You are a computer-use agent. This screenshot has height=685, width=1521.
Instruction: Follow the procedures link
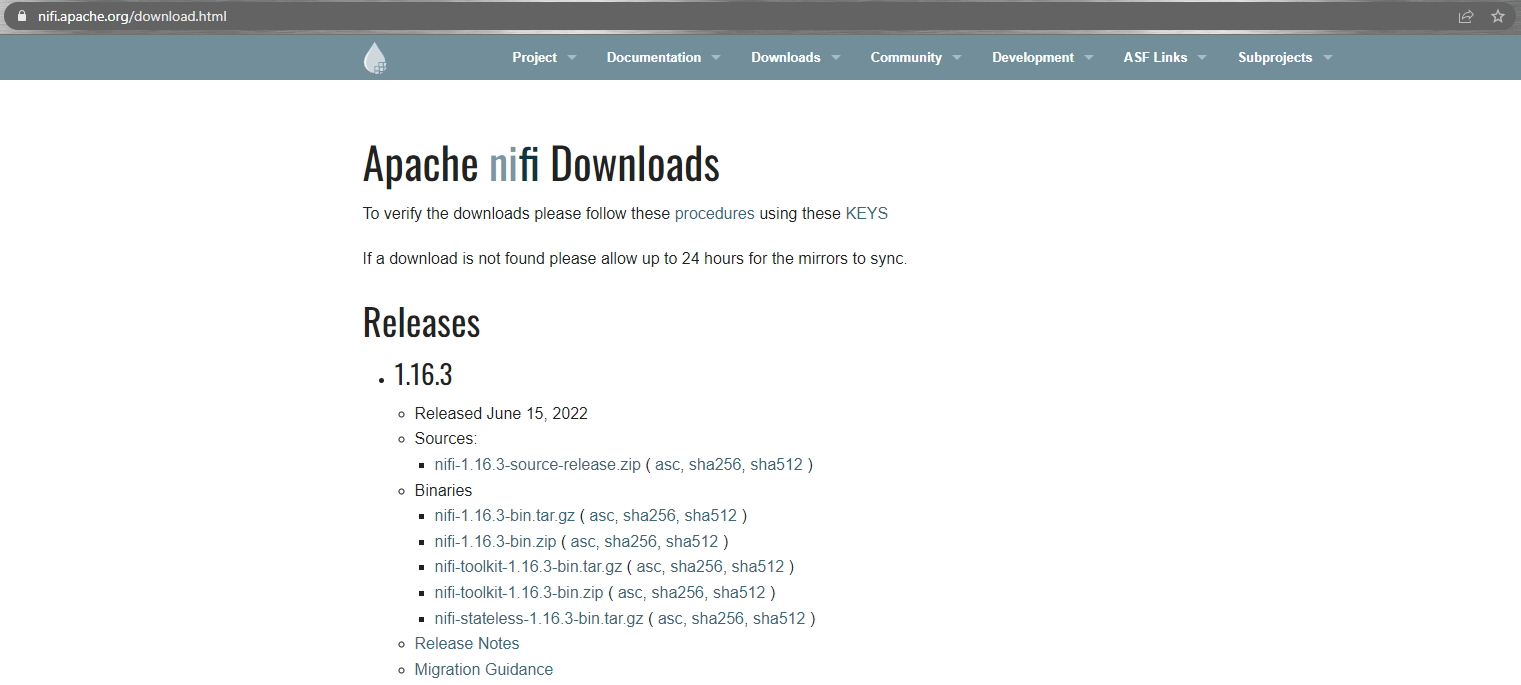pos(714,214)
